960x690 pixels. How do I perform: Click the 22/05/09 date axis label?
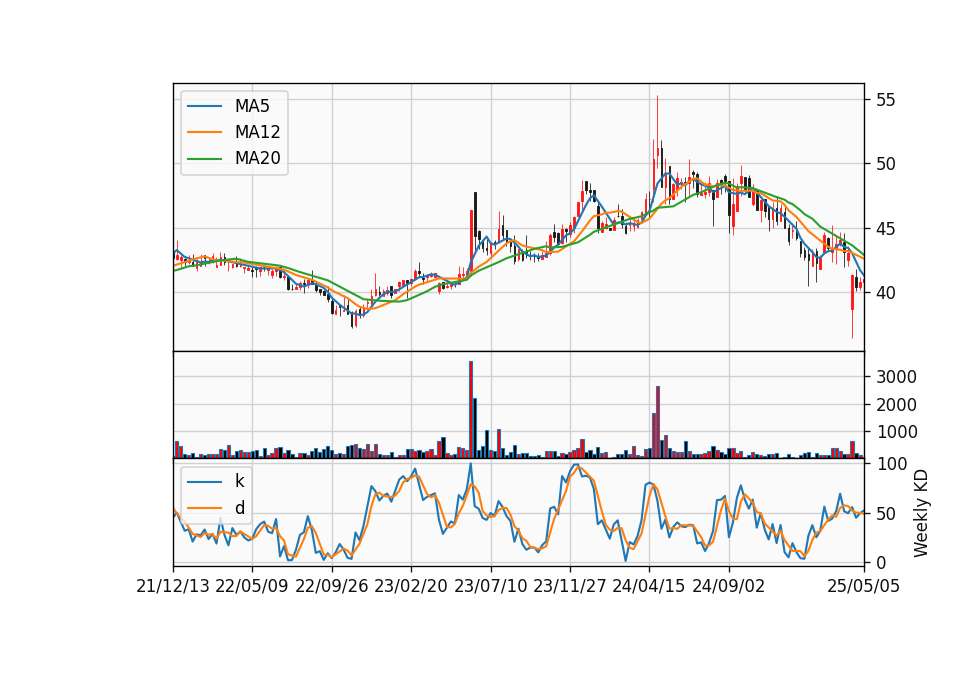point(252,586)
